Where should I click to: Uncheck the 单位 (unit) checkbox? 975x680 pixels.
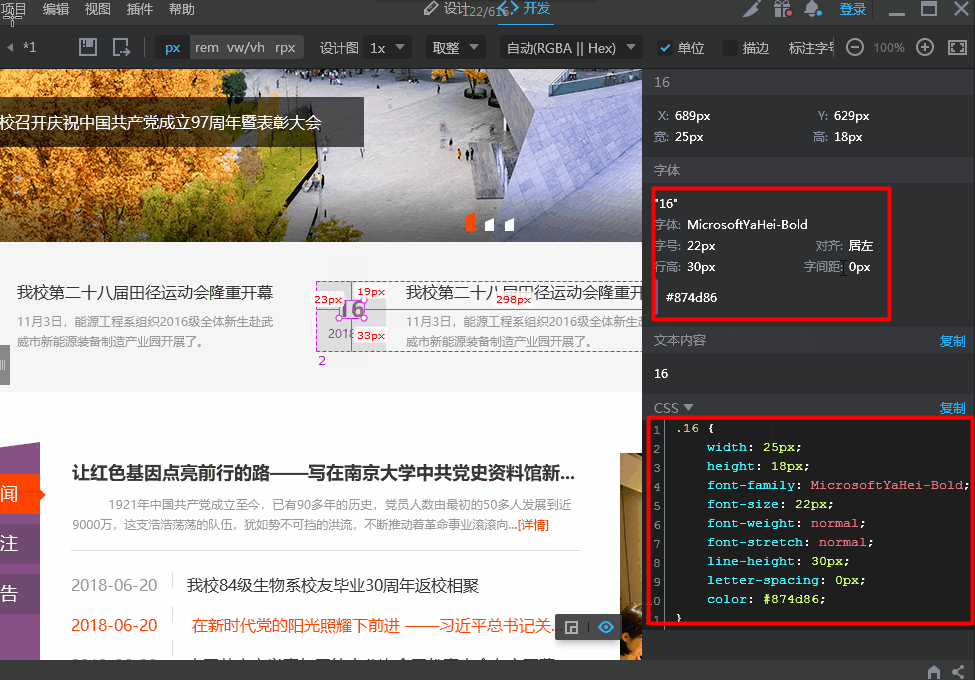665,48
